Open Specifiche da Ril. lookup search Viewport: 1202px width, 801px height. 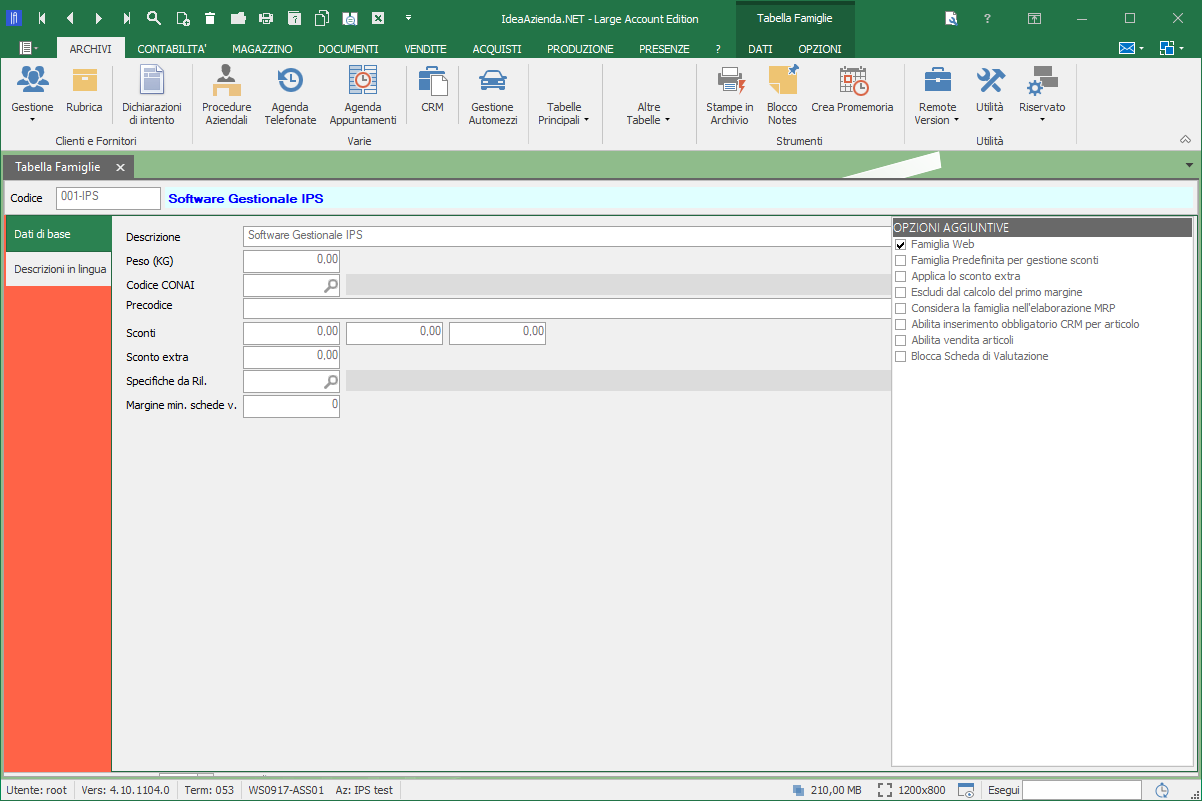point(330,381)
